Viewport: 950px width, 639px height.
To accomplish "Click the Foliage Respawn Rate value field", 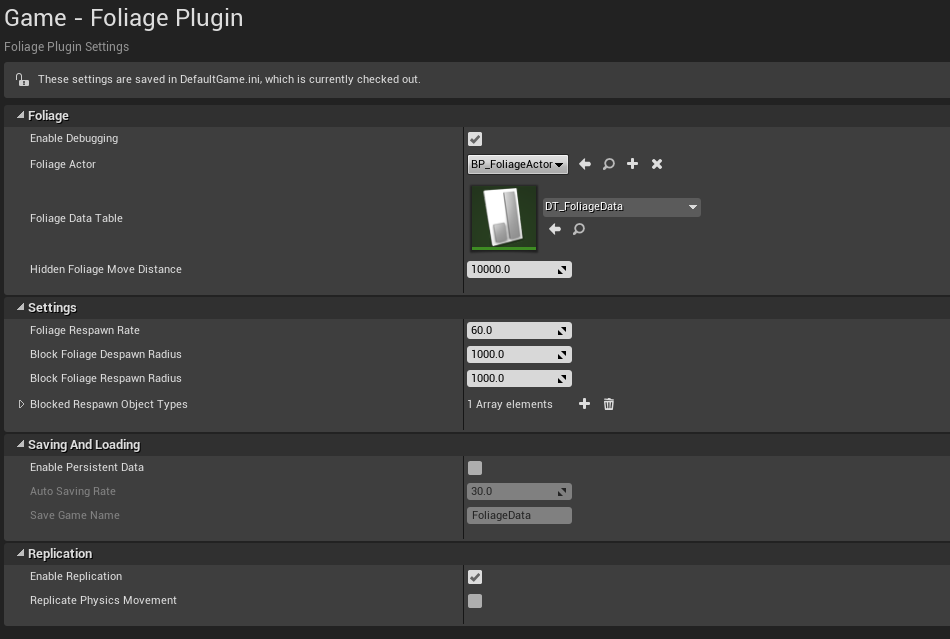I will pyautogui.click(x=519, y=331).
